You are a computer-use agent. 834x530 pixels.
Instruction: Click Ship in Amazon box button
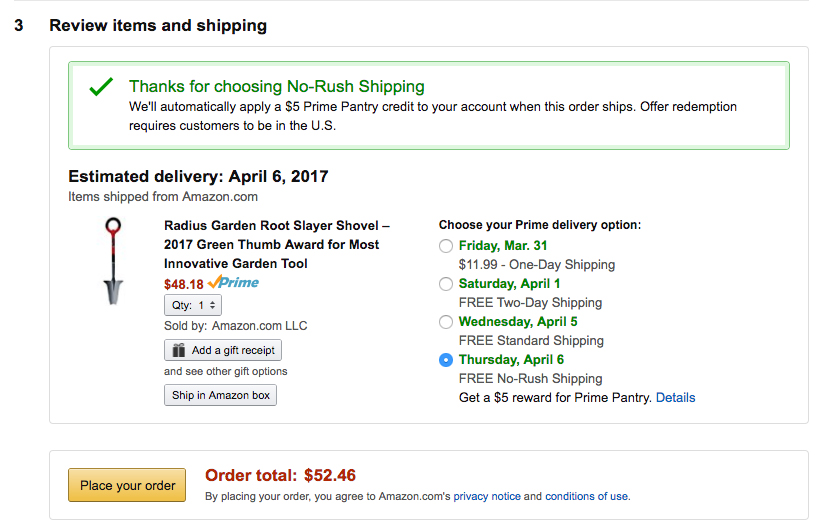pyautogui.click(x=220, y=395)
